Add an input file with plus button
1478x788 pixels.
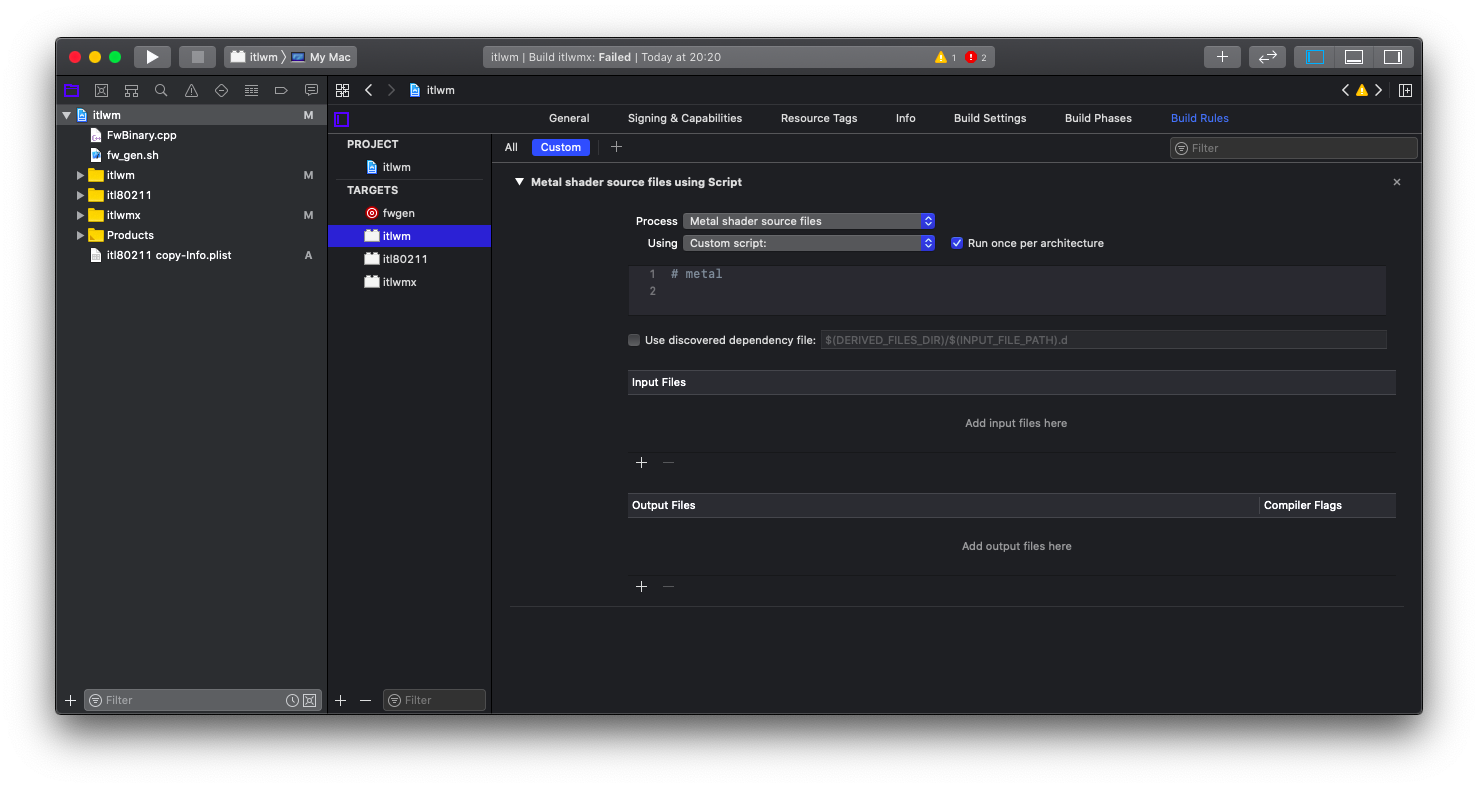click(642, 462)
